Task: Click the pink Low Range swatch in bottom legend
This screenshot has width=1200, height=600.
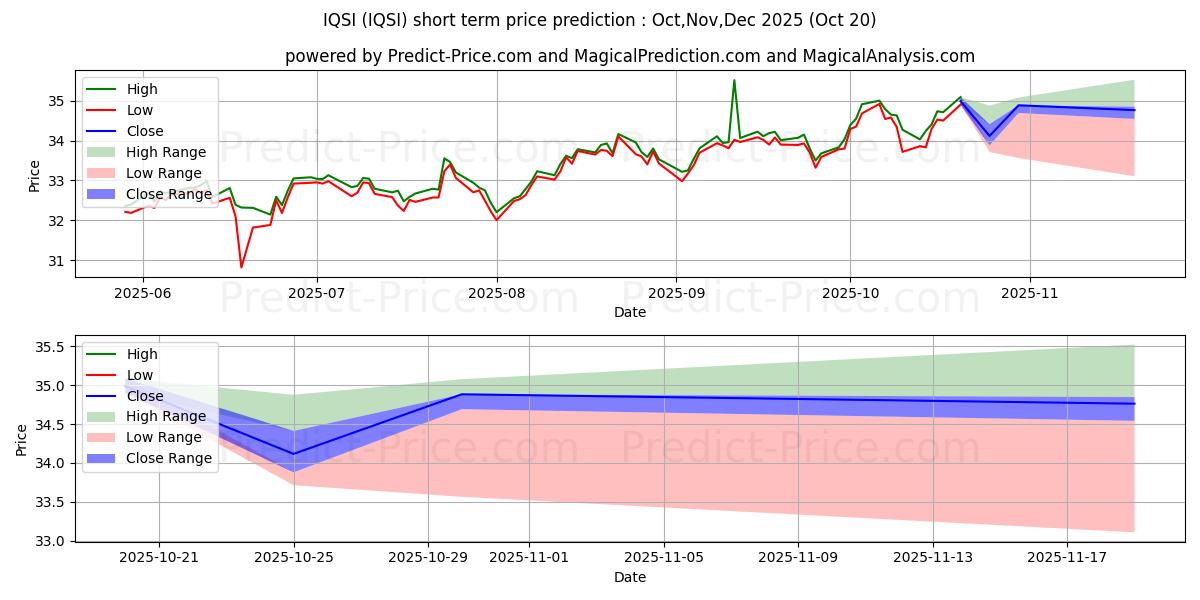Action: (103, 437)
